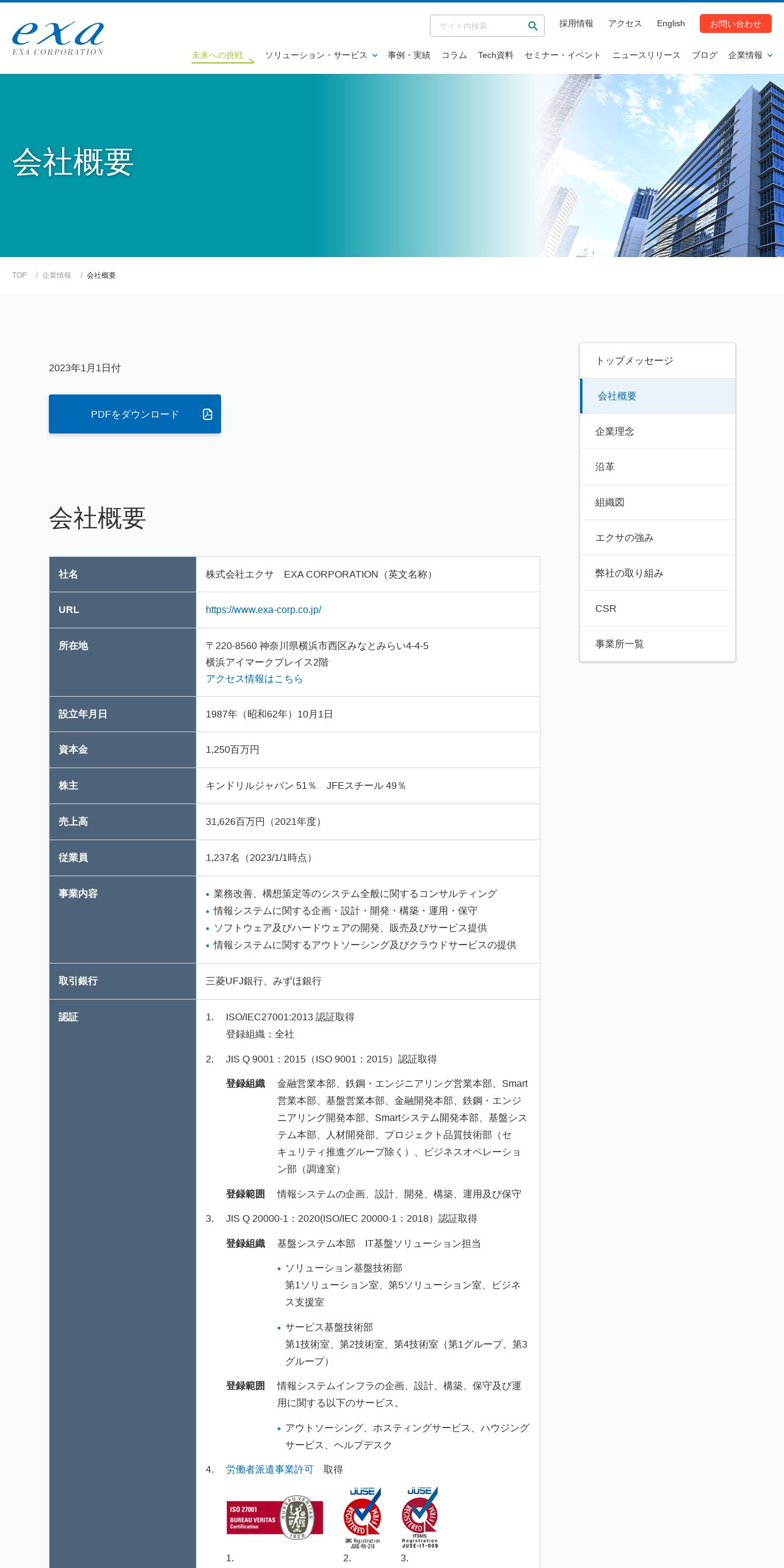Click the ISO 27001 Bureau Veritas badge
The height and width of the screenshot is (1568, 784).
(275, 1518)
